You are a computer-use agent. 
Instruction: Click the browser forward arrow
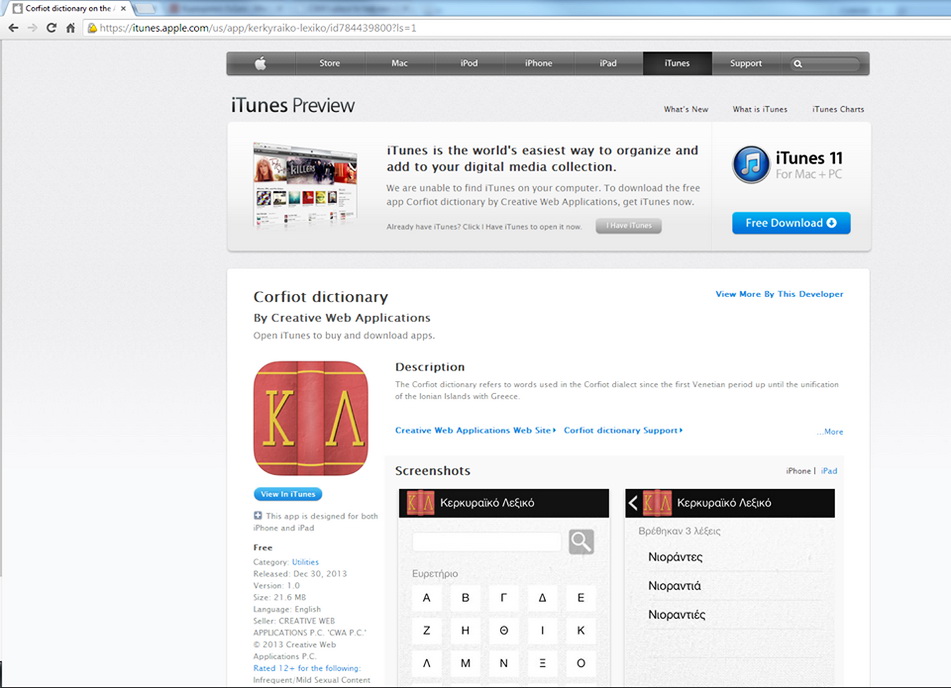point(32,28)
